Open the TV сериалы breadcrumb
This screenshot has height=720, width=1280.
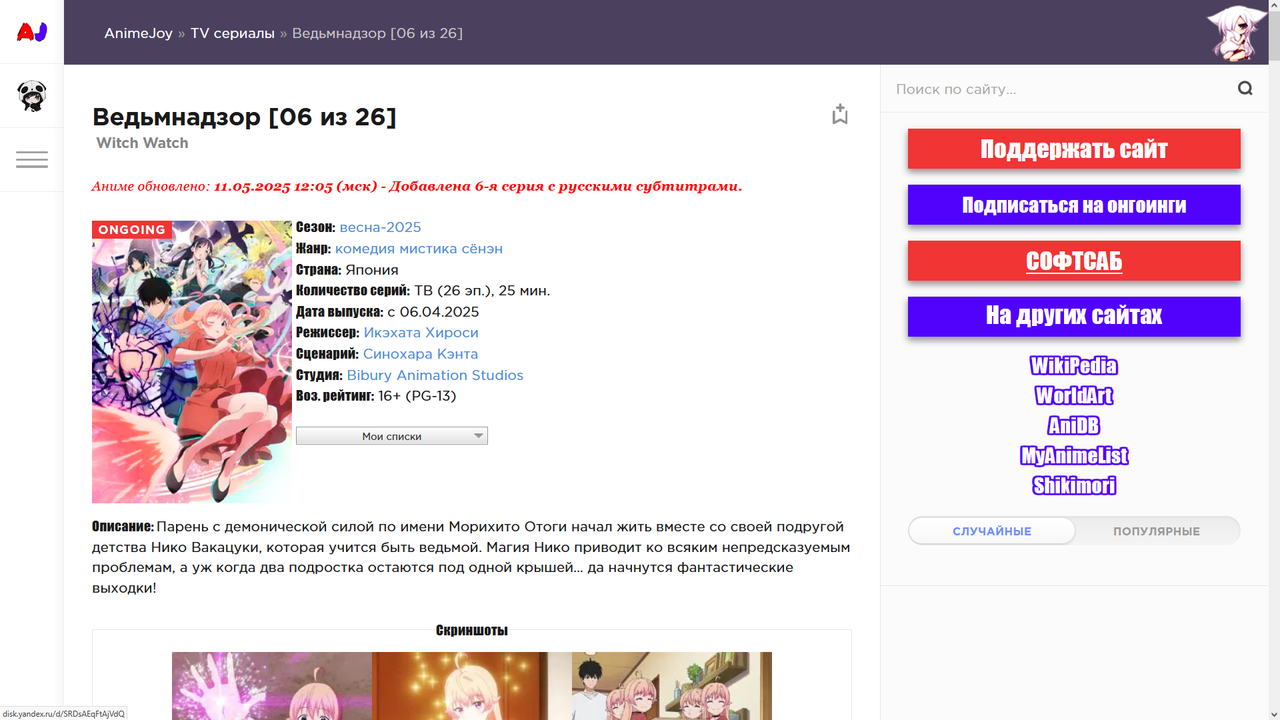232,33
